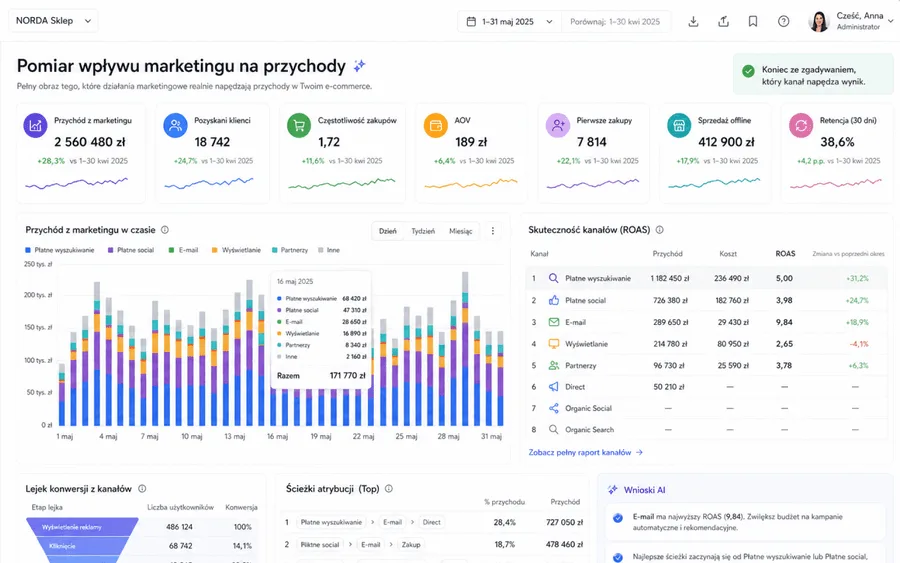
Task: Click the share/export icon in top bar
Action: coord(723,22)
